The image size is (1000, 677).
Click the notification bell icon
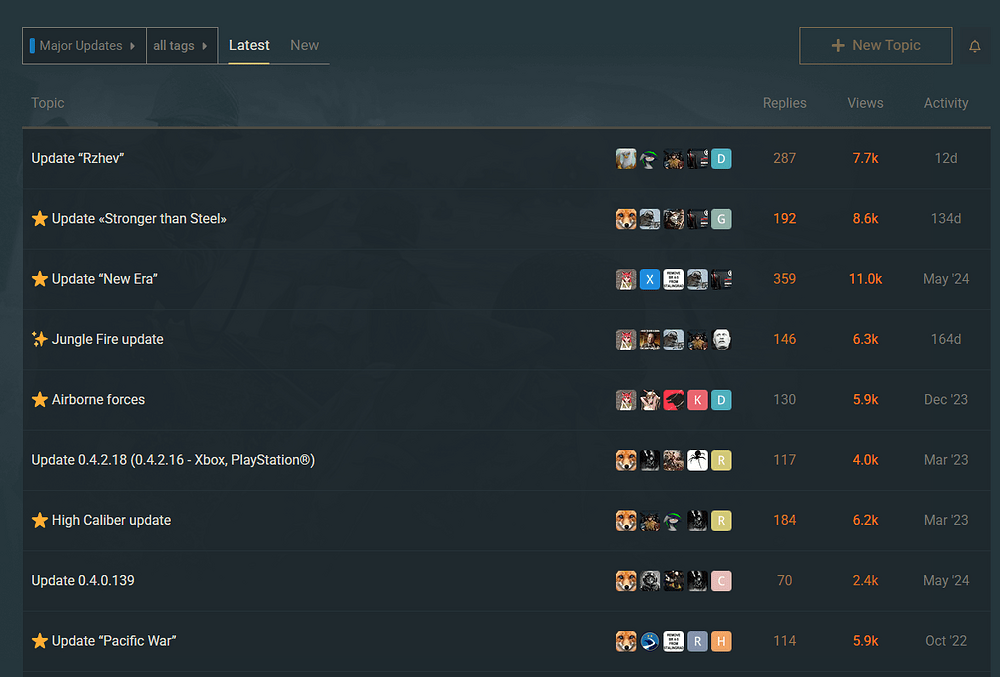(975, 46)
